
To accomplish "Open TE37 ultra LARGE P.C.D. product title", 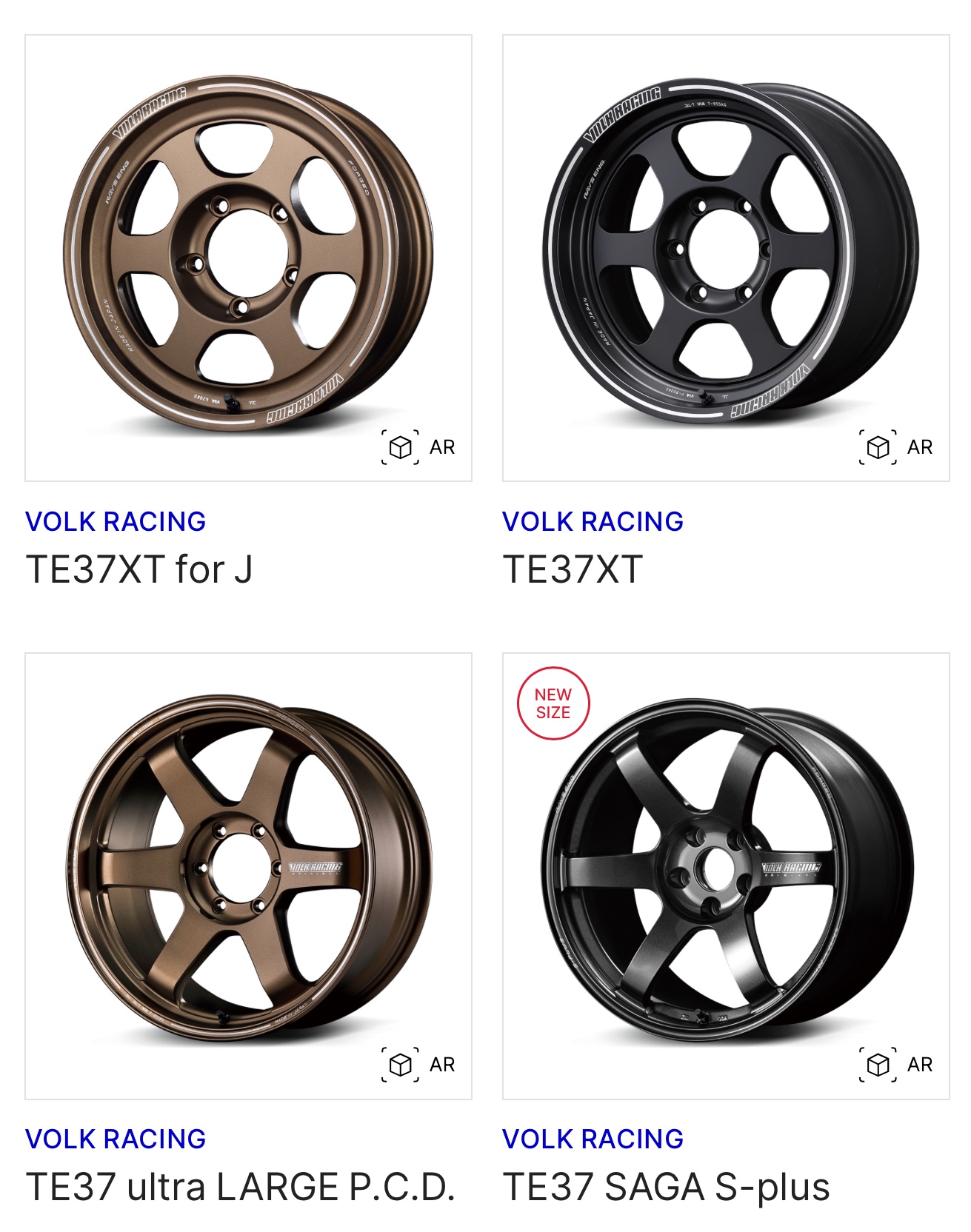I will click(x=240, y=1187).
